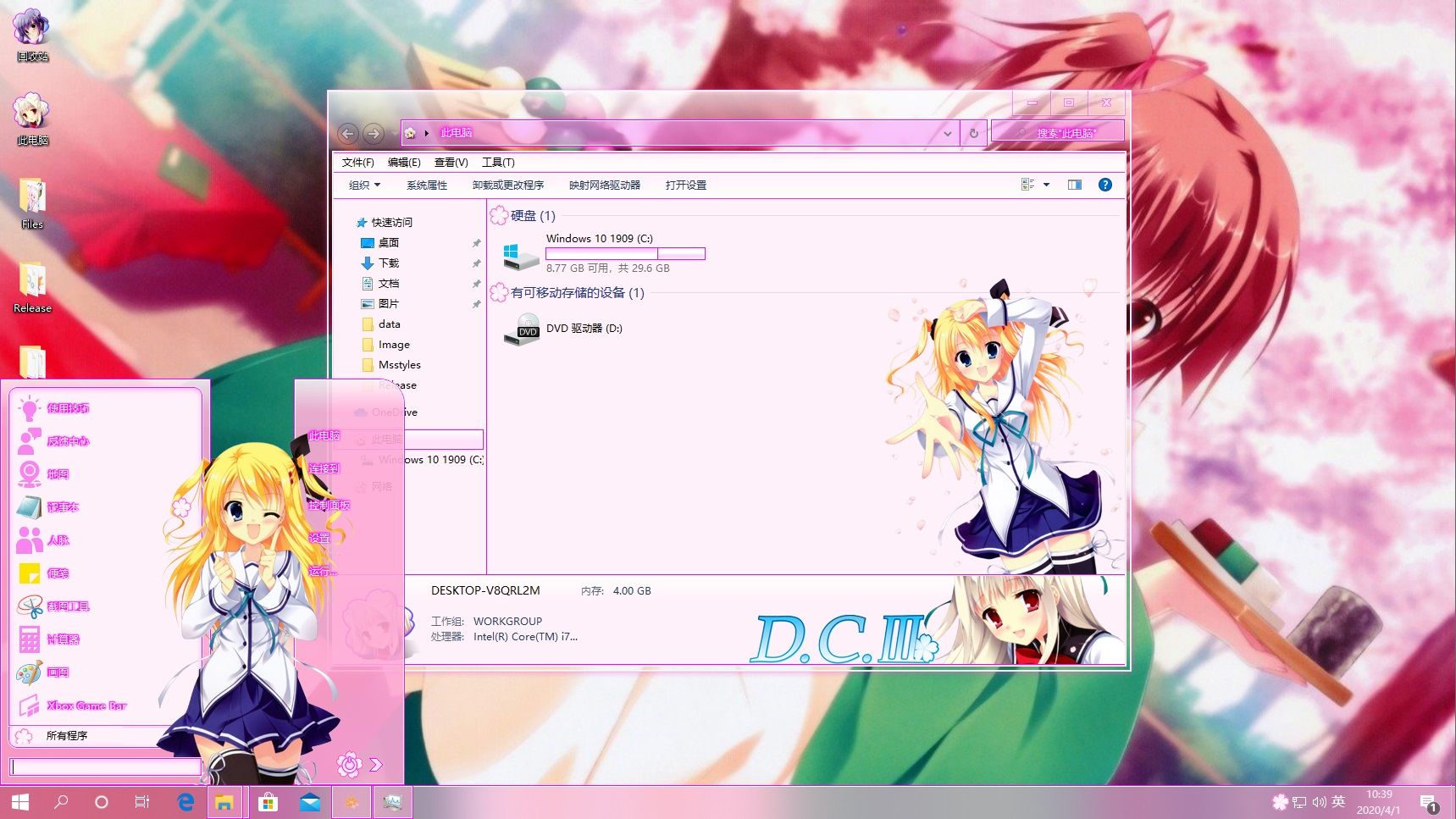1456x819 pixels.
Task: Open the action center notification icon
Action: [1429, 802]
